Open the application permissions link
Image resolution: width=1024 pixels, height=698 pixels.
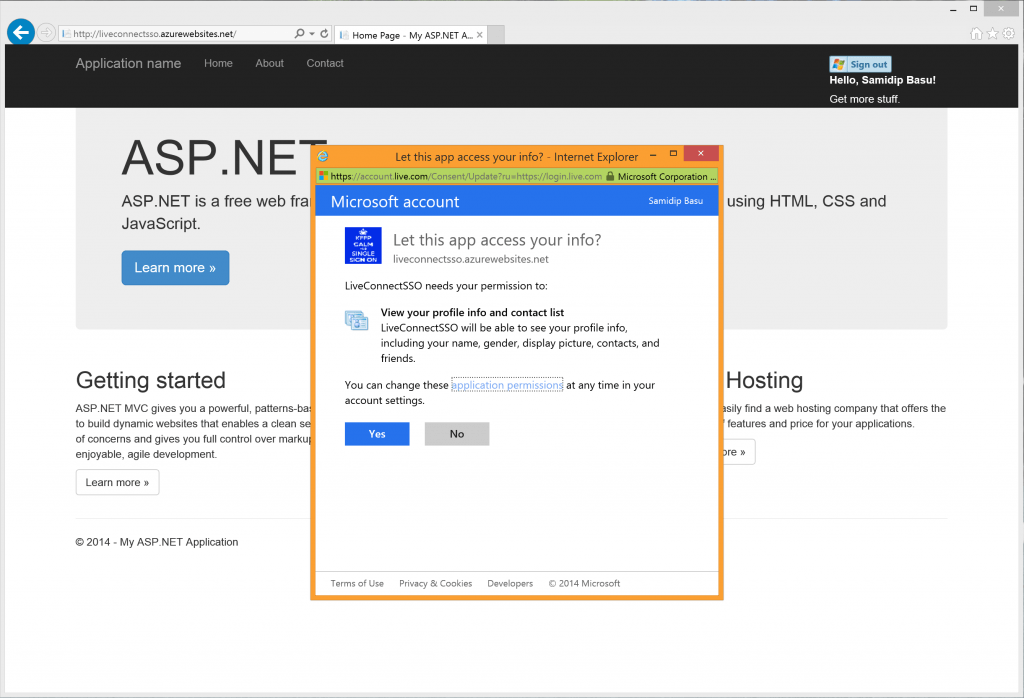[x=507, y=385]
